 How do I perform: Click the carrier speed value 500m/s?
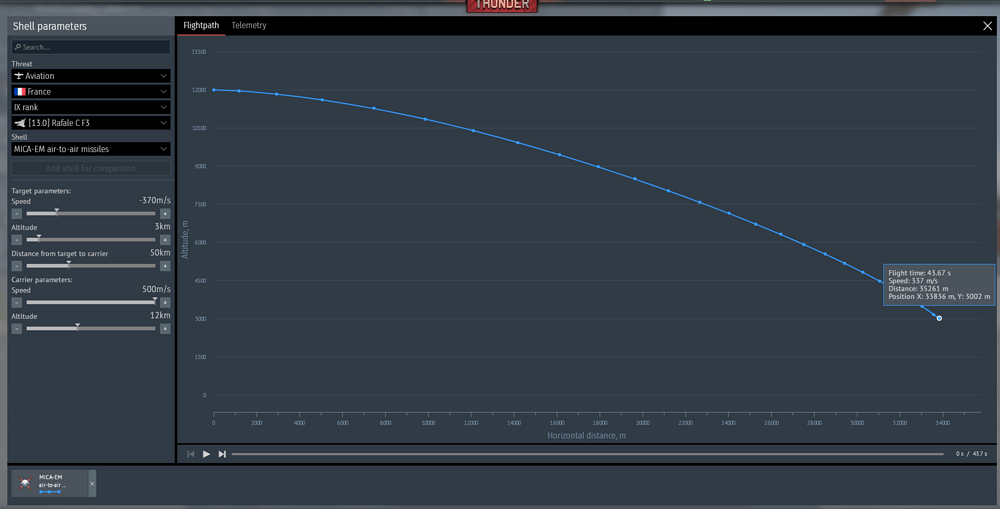[156, 289]
